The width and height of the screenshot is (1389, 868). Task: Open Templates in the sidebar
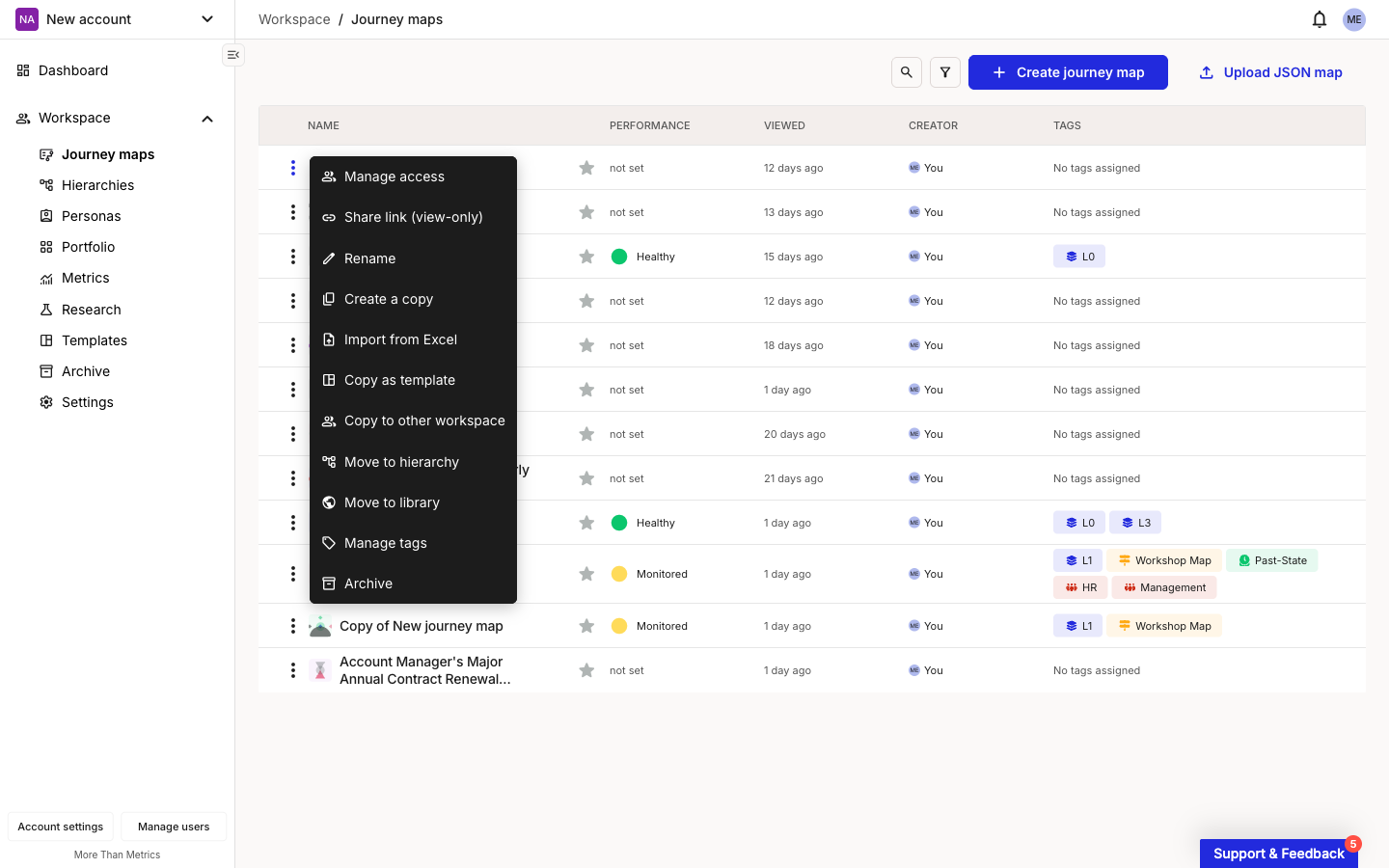pyautogui.click(x=95, y=340)
